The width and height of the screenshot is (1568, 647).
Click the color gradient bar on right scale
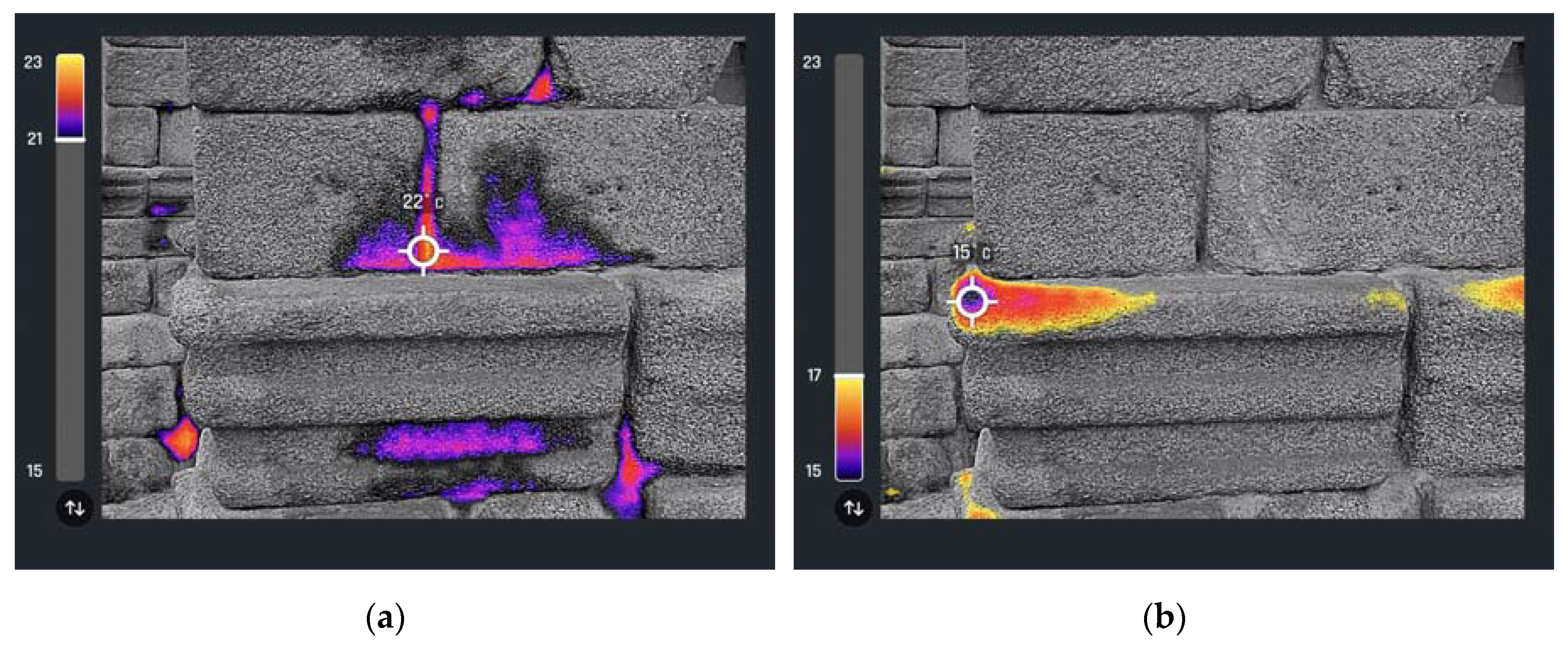[849, 429]
